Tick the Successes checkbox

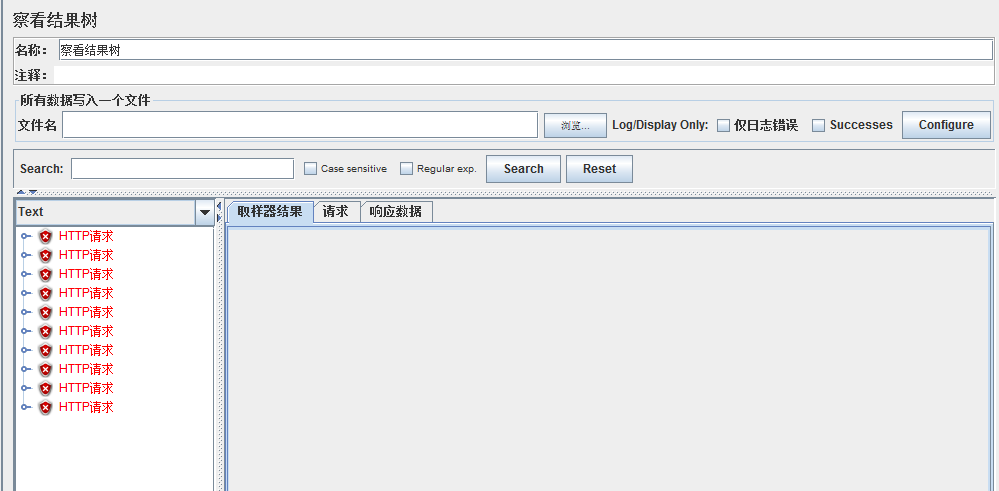click(x=818, y=126)
